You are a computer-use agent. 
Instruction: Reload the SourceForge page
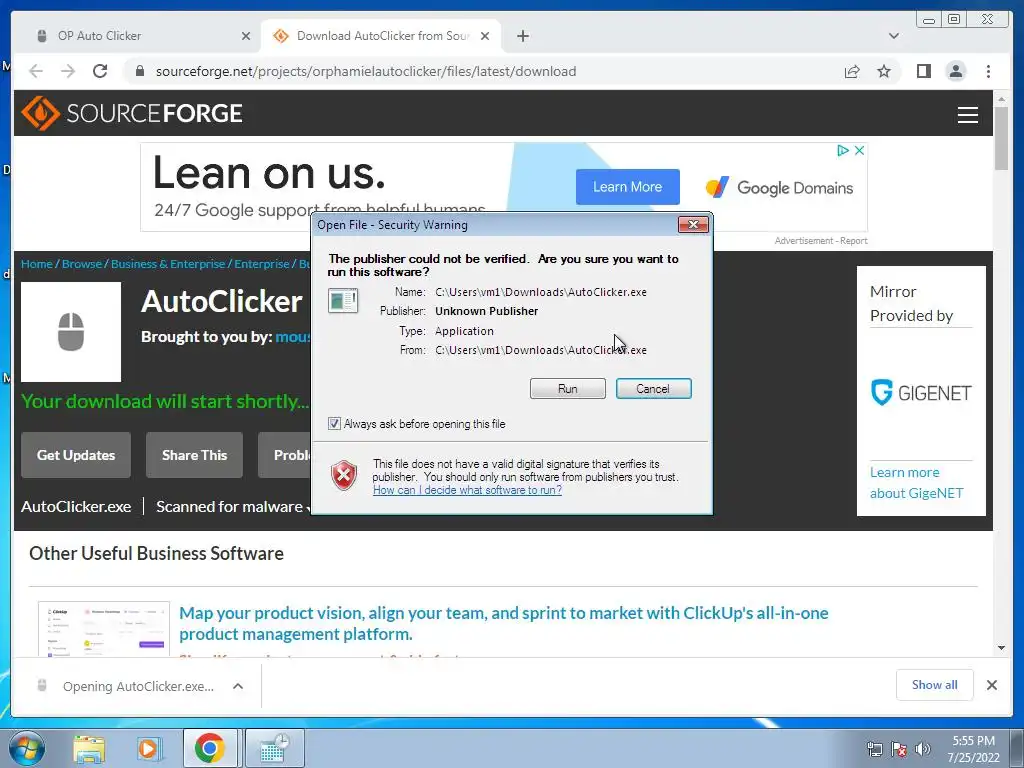[100, 71]
